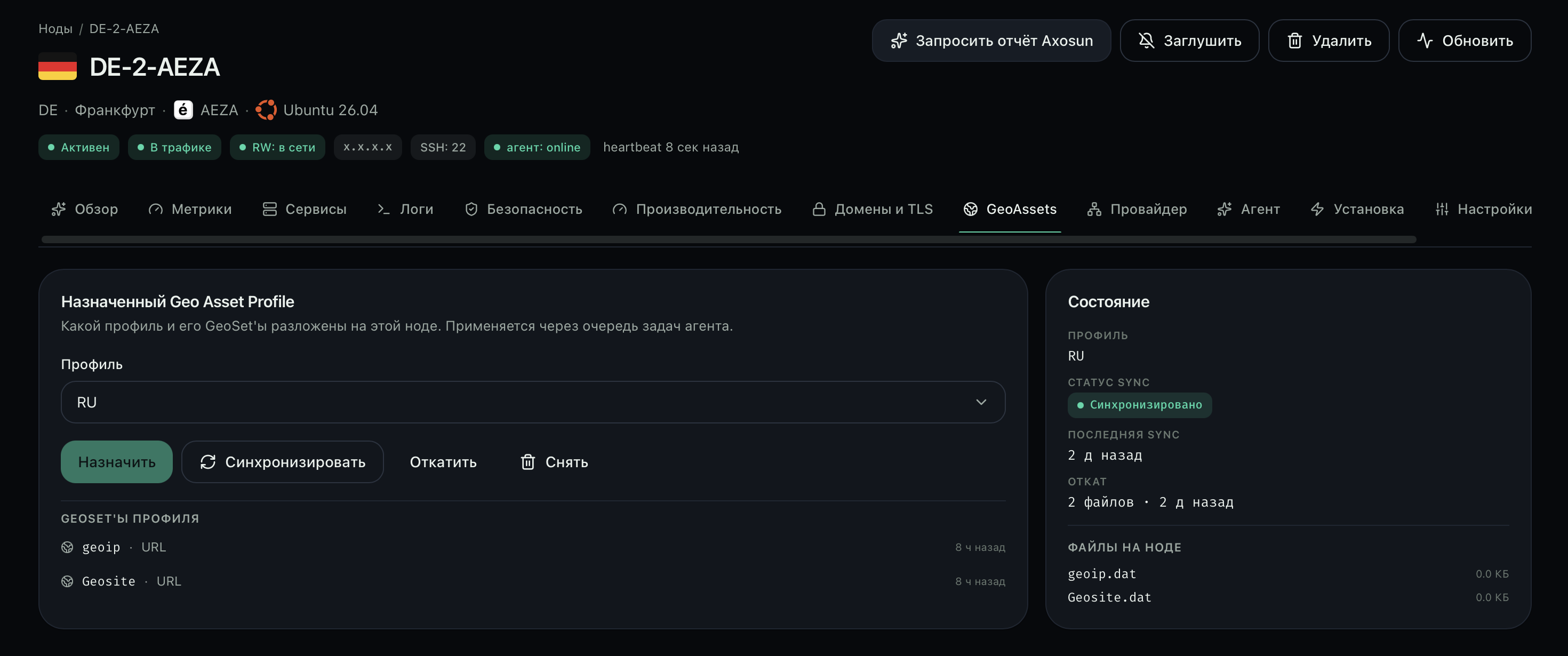The width and height of the screenshot is (1568, 656).
Task: Click the horizontal scrollbar under the tabs
Action: 729,239
